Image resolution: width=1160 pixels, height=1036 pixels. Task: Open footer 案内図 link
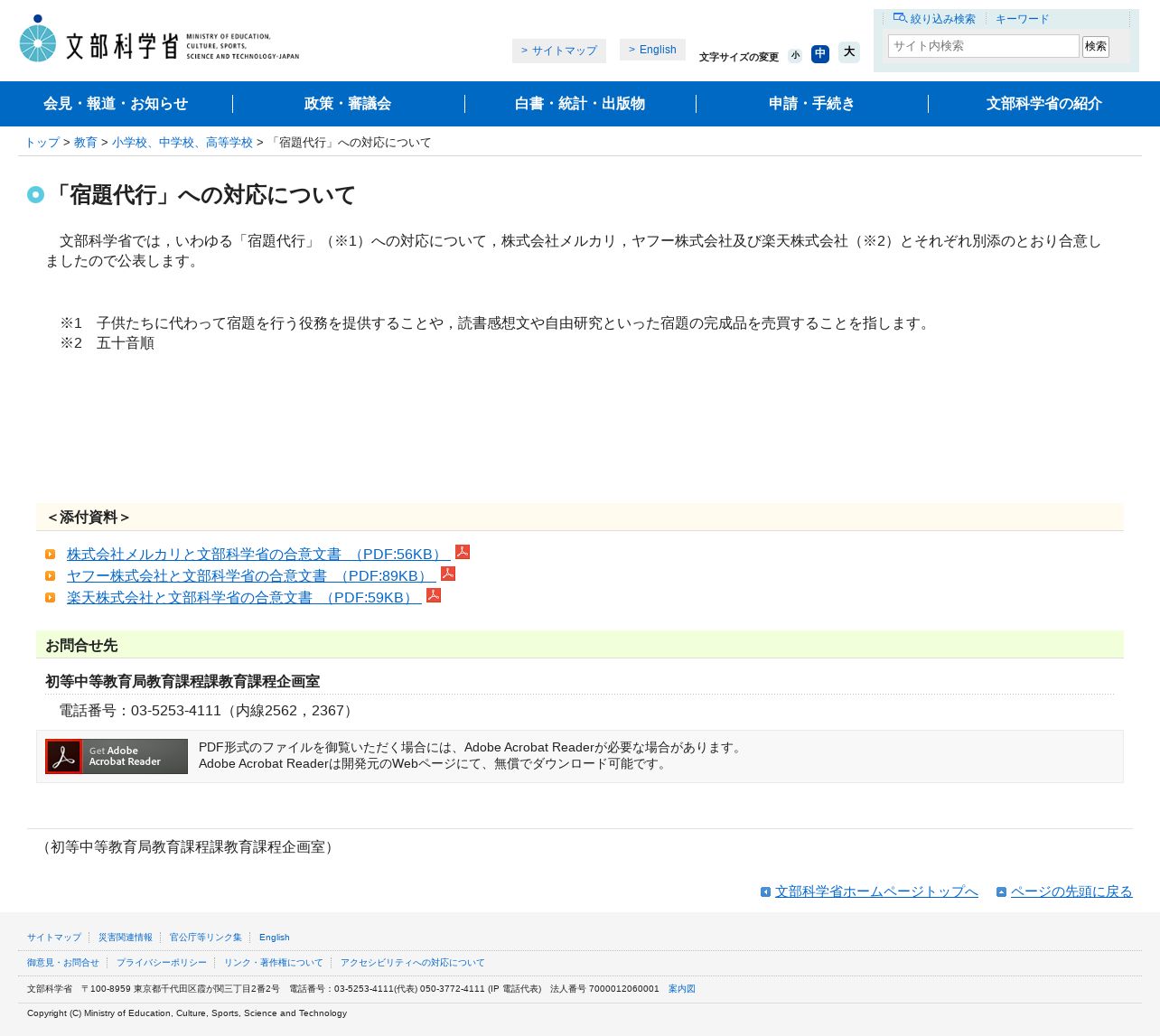tap(682, 989)
